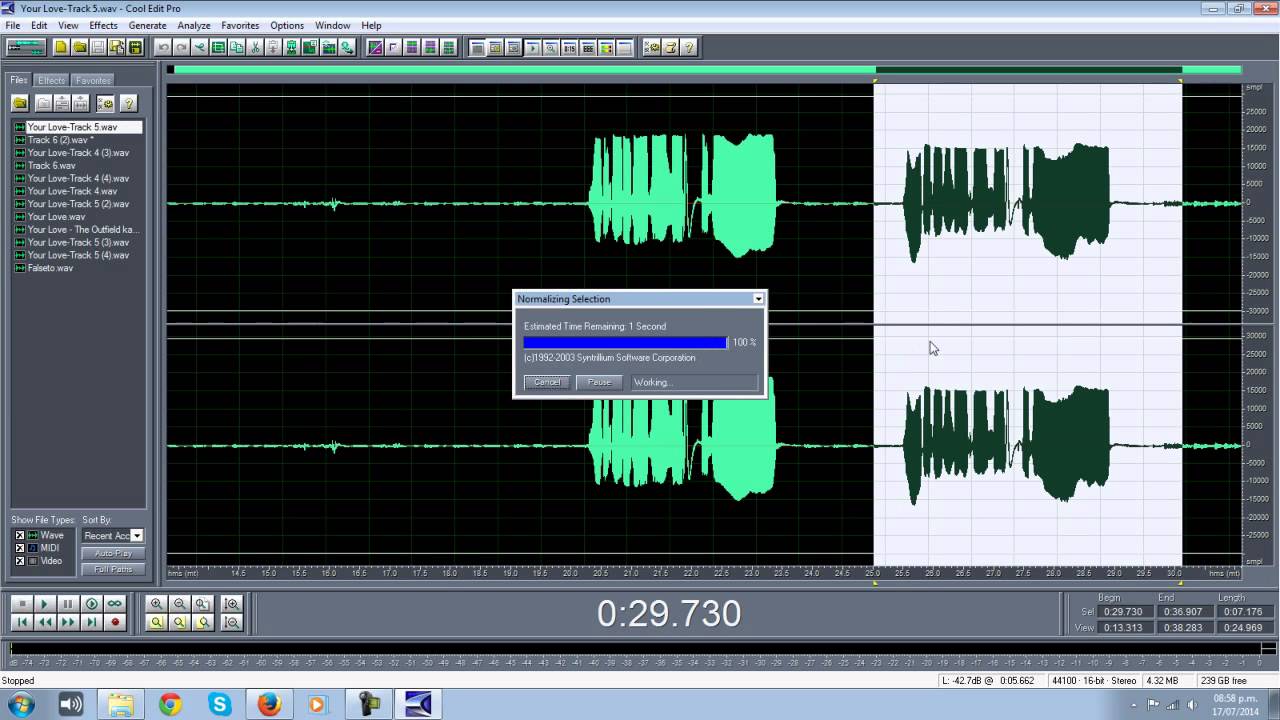Click the undo arrow toolbar icon
Image resolution: width=1280 pixels, height=720 pixels.
(162, 47)
